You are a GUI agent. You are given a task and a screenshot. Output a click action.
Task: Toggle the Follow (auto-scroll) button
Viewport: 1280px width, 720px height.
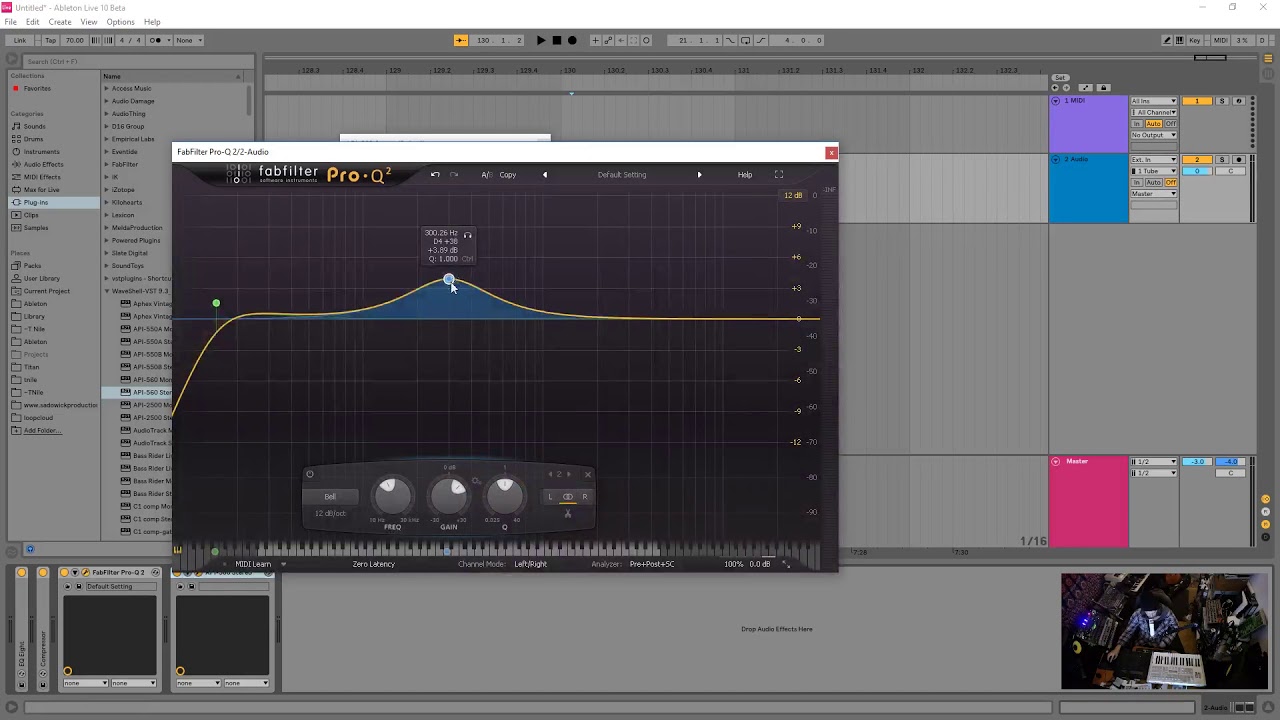(460, 40)
